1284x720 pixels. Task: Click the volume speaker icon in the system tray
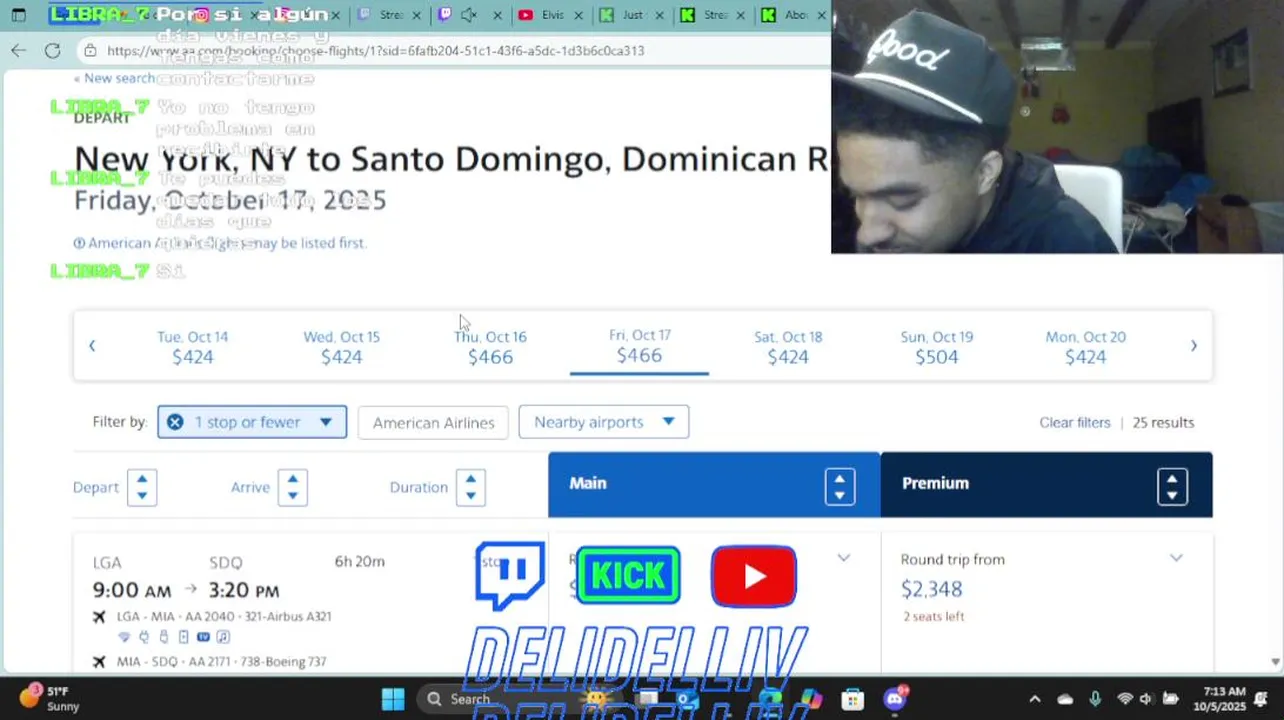click(x=1146, y=699)
